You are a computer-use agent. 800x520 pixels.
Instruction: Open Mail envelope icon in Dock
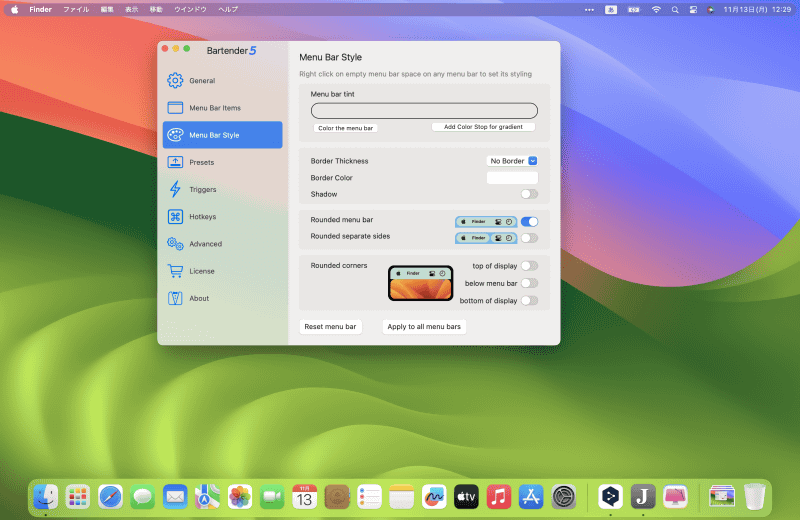click(x=175, y=497)
